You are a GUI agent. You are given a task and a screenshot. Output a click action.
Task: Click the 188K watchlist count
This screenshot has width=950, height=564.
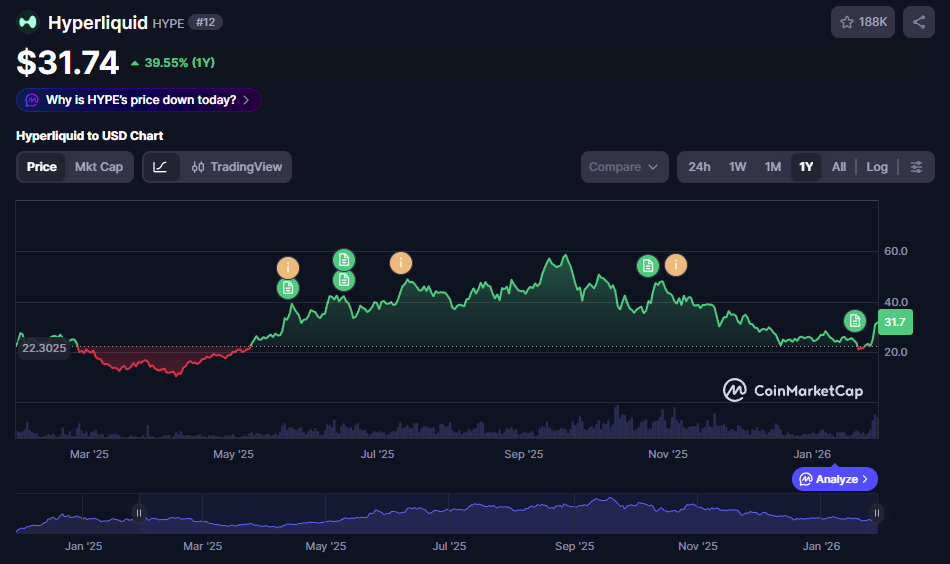872,22
